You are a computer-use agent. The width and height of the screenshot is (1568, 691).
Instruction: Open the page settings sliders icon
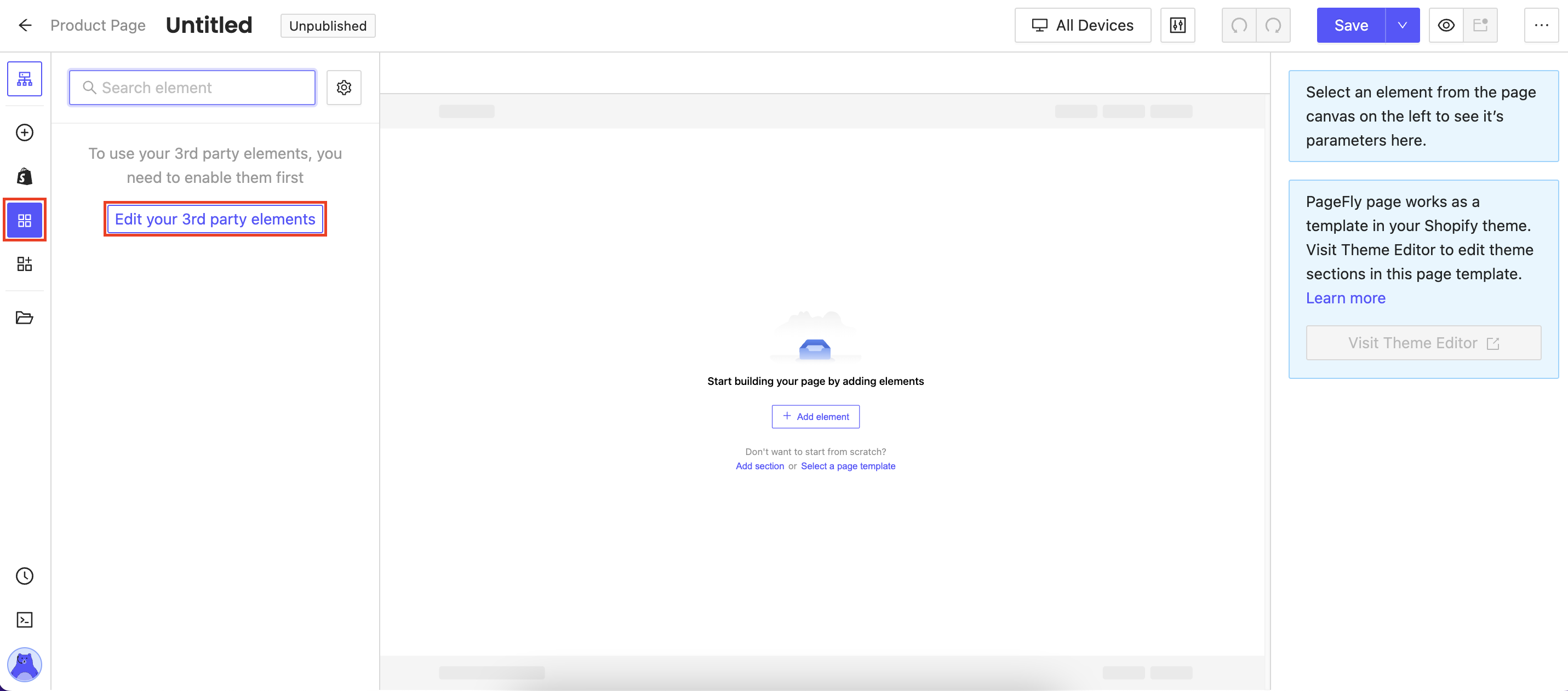point(1178,26)
